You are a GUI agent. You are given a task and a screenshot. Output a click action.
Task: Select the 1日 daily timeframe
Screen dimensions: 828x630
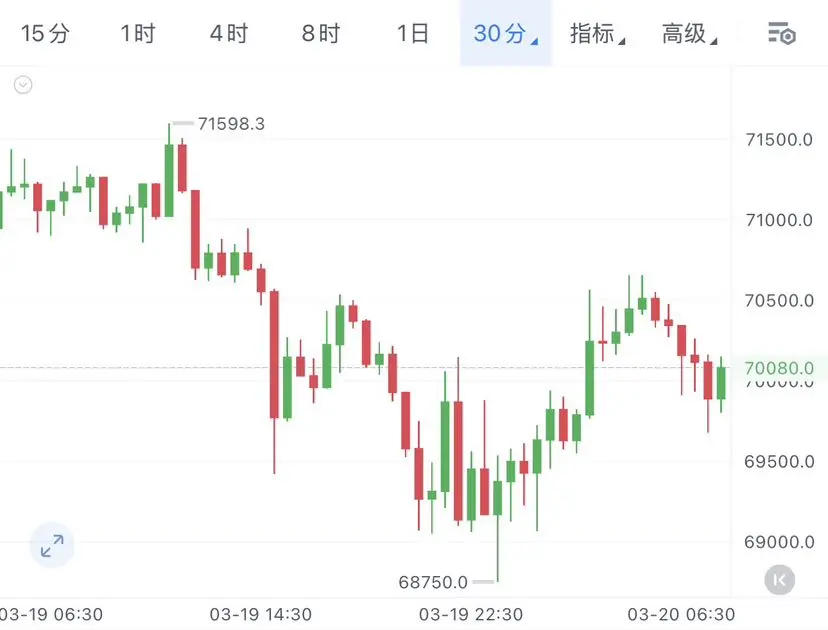pos(412,34)
